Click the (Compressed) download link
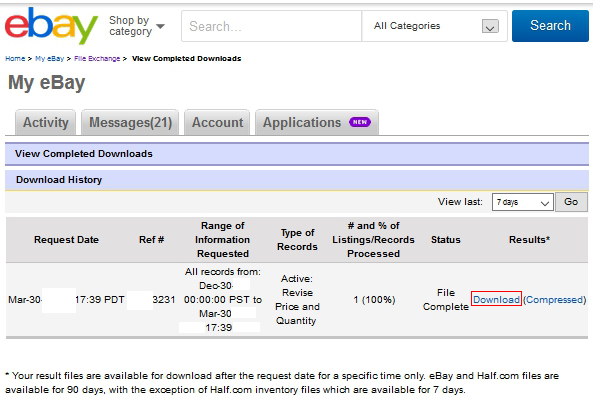Screen dimensions: 593x404 click(555, 300)
